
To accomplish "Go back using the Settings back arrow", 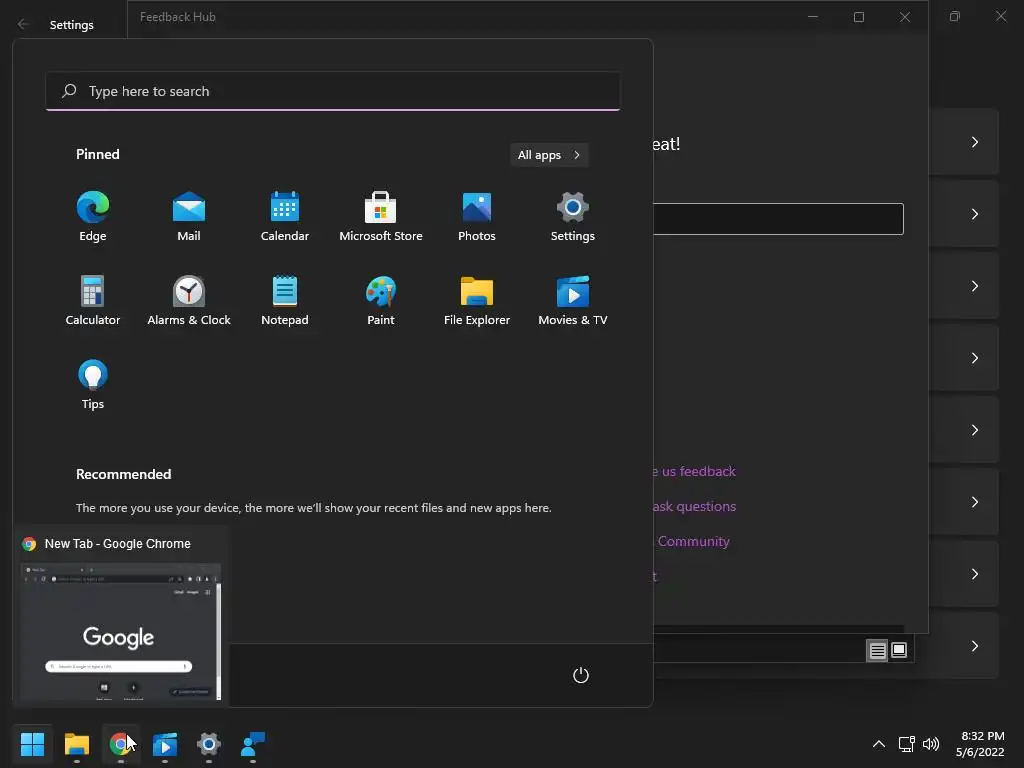I will click(x=23, y=24).
